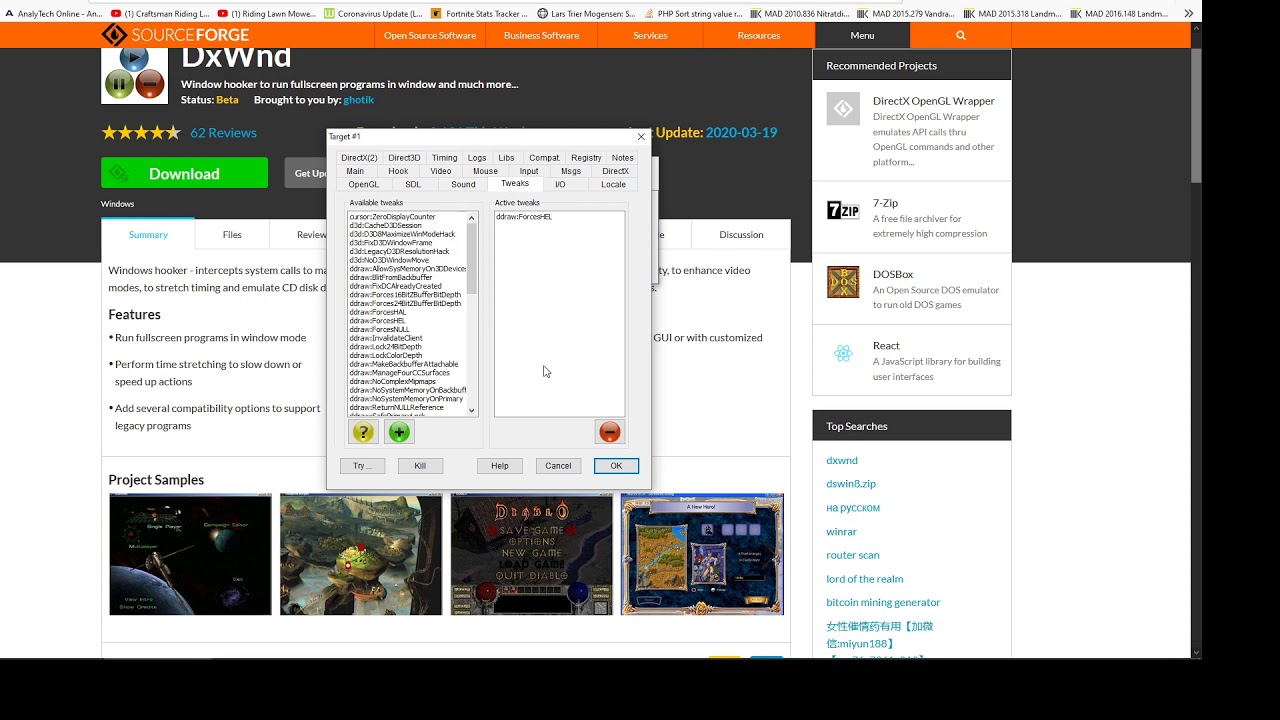
Task: Select cursor:ZeroDisplayCounter in available tweaks
Action: pos(392,217)
